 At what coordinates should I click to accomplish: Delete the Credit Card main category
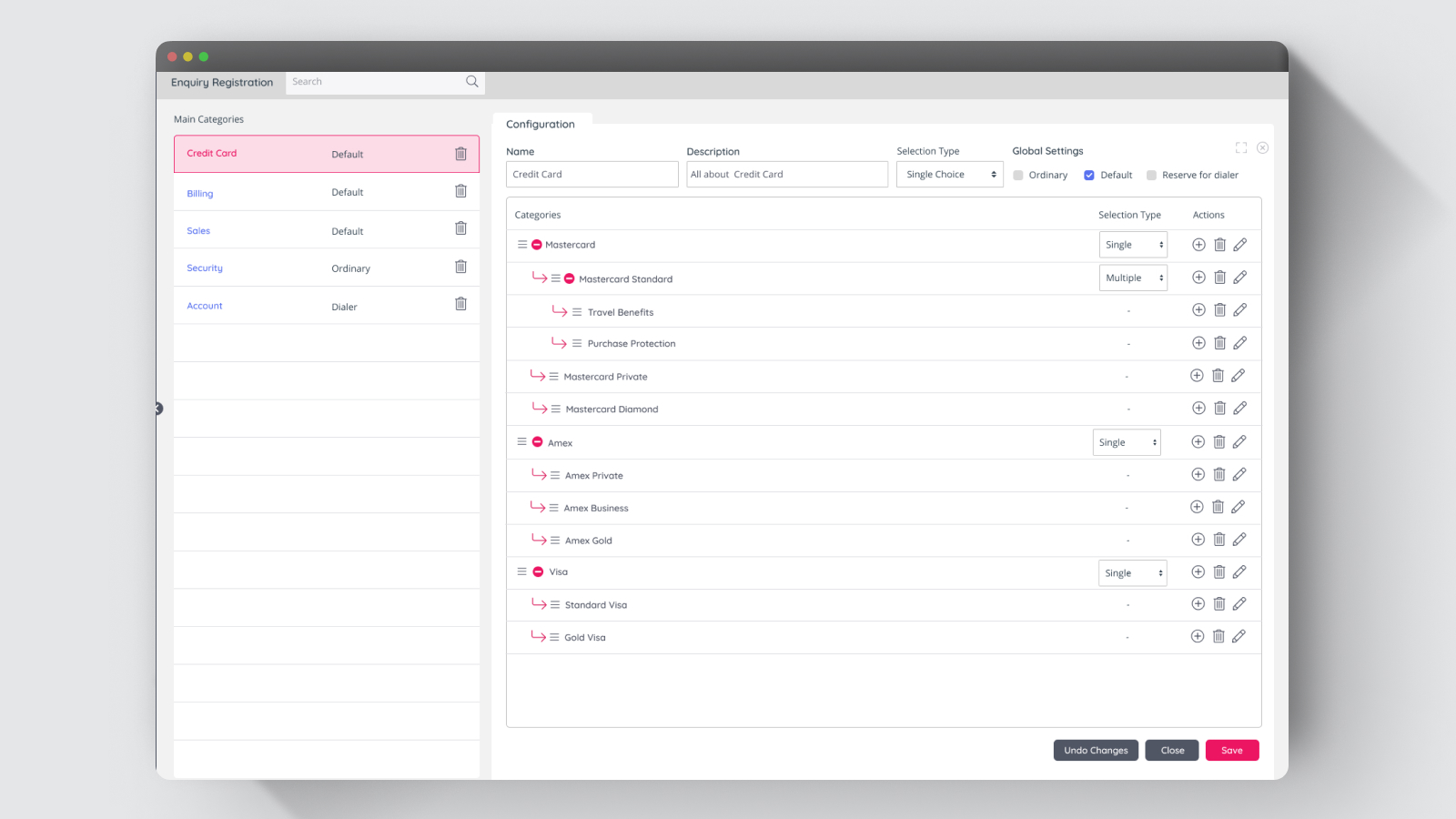pos(460,154)
